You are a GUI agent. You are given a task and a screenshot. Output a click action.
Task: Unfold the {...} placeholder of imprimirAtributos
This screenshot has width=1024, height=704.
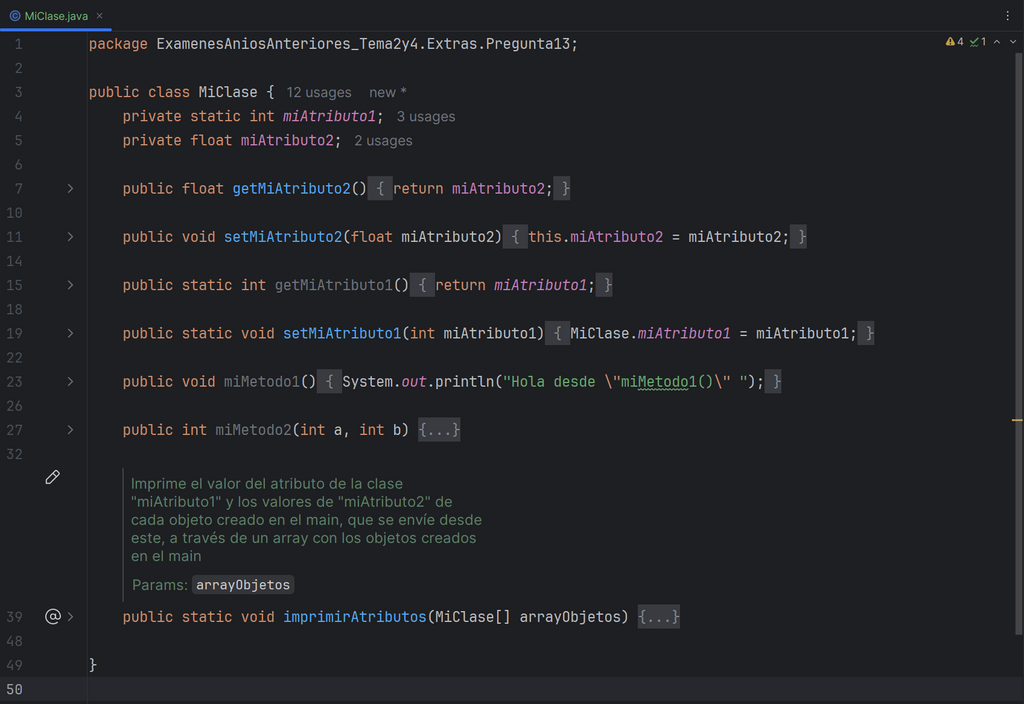[658, 617]
